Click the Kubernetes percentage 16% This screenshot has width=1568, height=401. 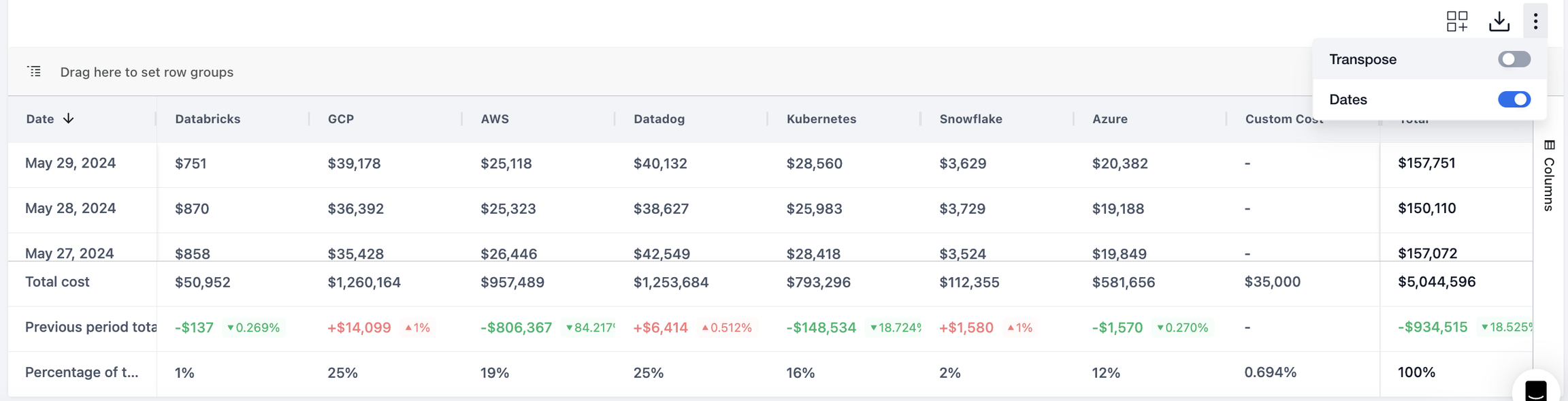click(800, 372)
